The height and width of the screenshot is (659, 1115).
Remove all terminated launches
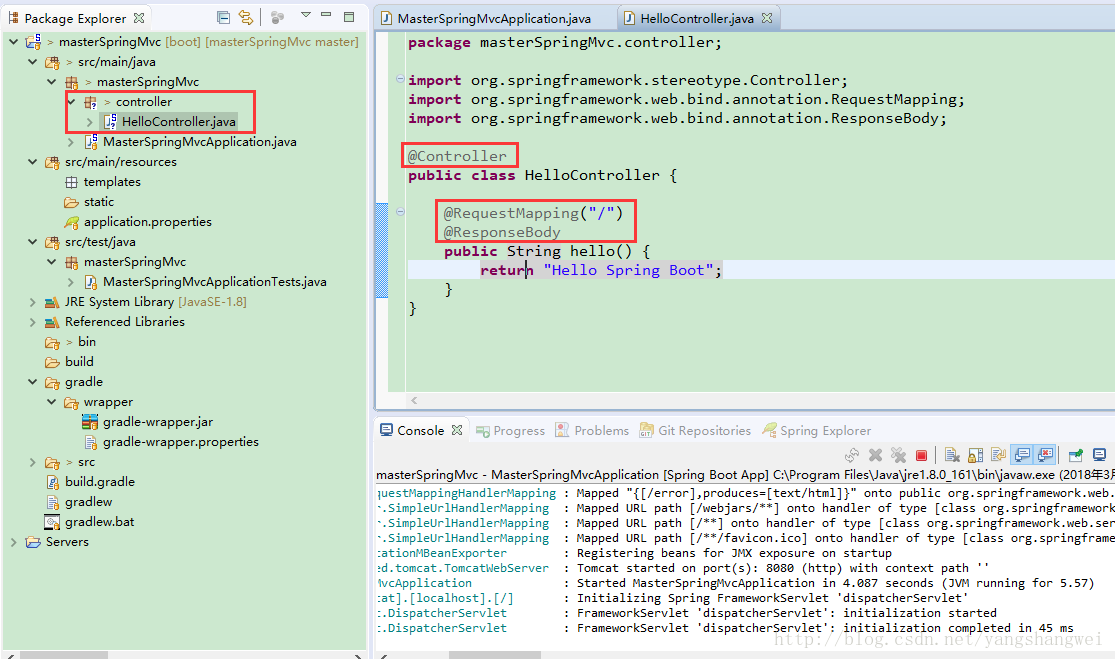[x=898, y=455]
